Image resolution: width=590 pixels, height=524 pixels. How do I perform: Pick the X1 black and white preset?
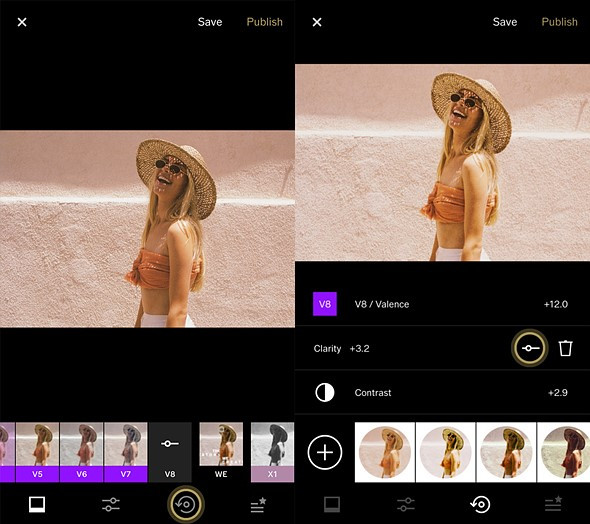[x=272, y=452]
